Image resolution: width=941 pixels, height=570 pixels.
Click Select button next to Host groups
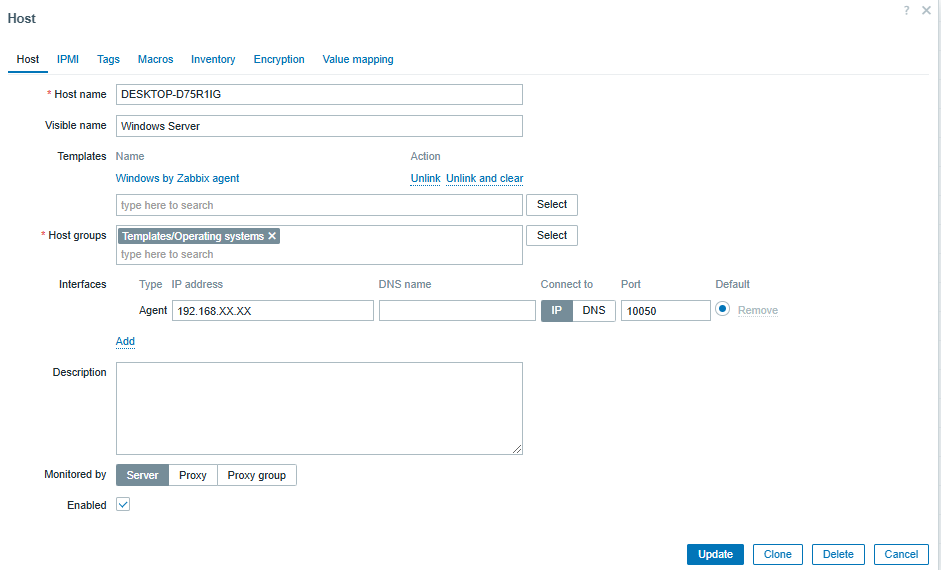click(x=552, y=236)
